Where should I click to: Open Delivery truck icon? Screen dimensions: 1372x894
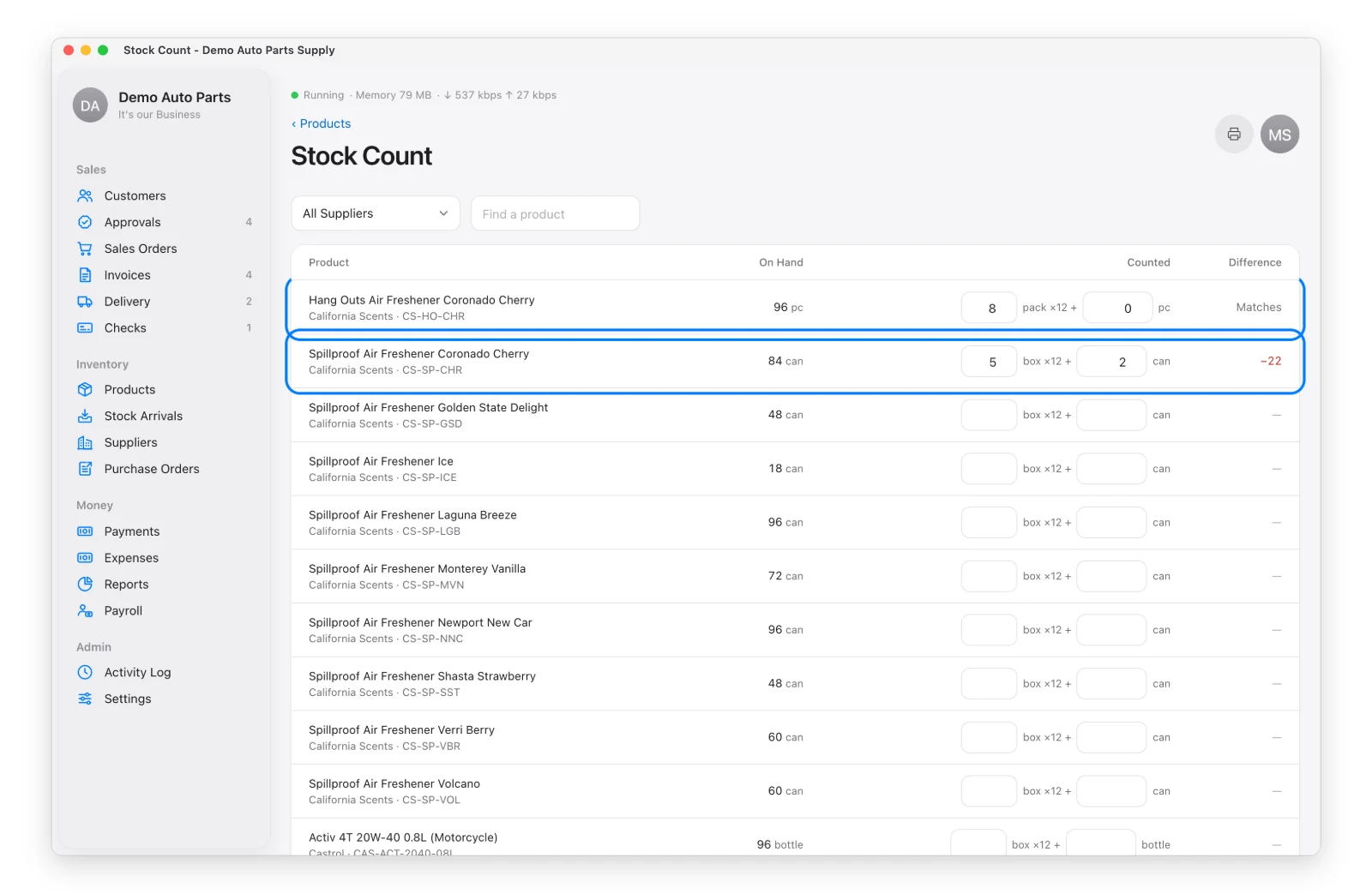tap(85, 302)
